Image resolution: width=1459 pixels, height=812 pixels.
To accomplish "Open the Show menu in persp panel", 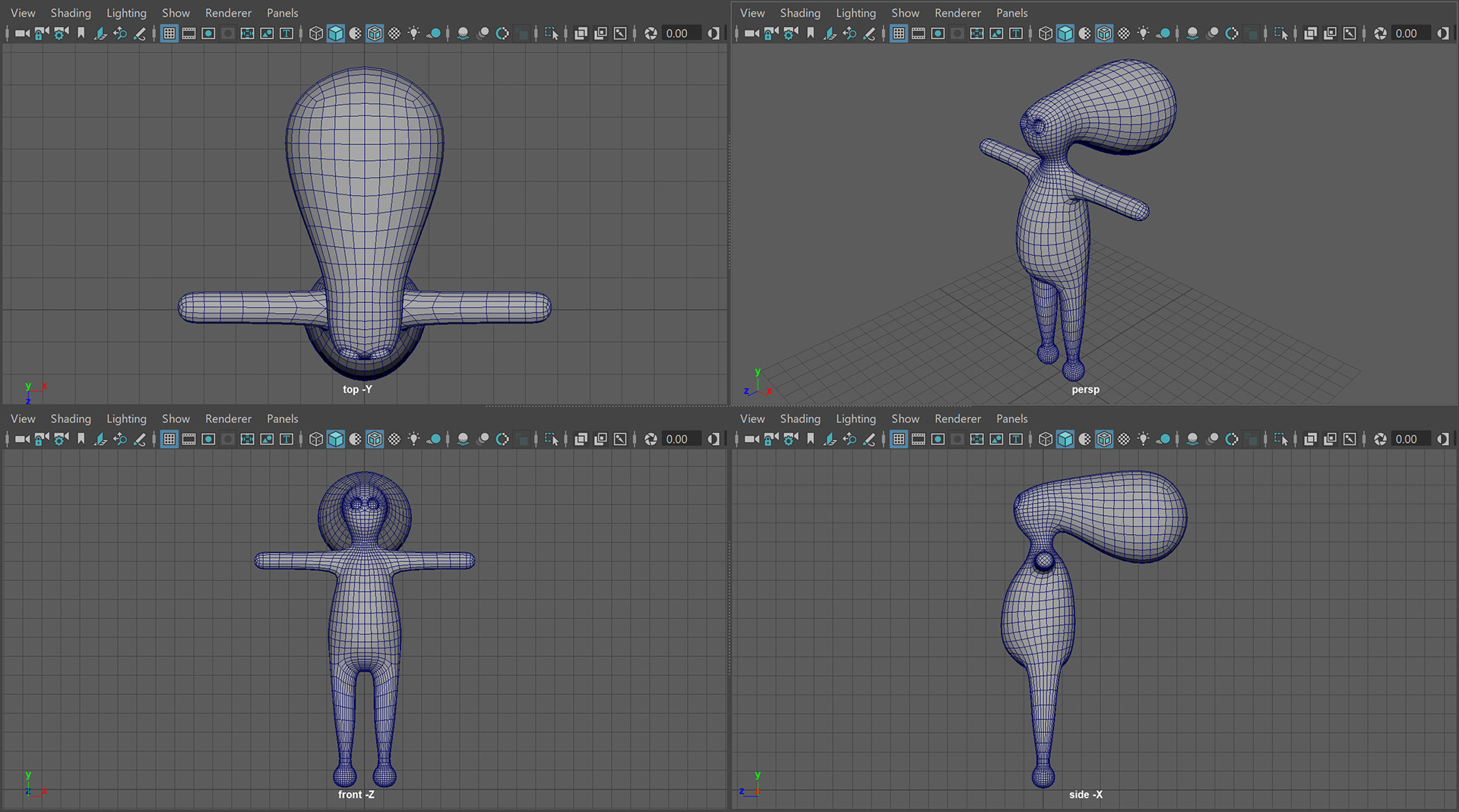I will click(x=905, y=13).
